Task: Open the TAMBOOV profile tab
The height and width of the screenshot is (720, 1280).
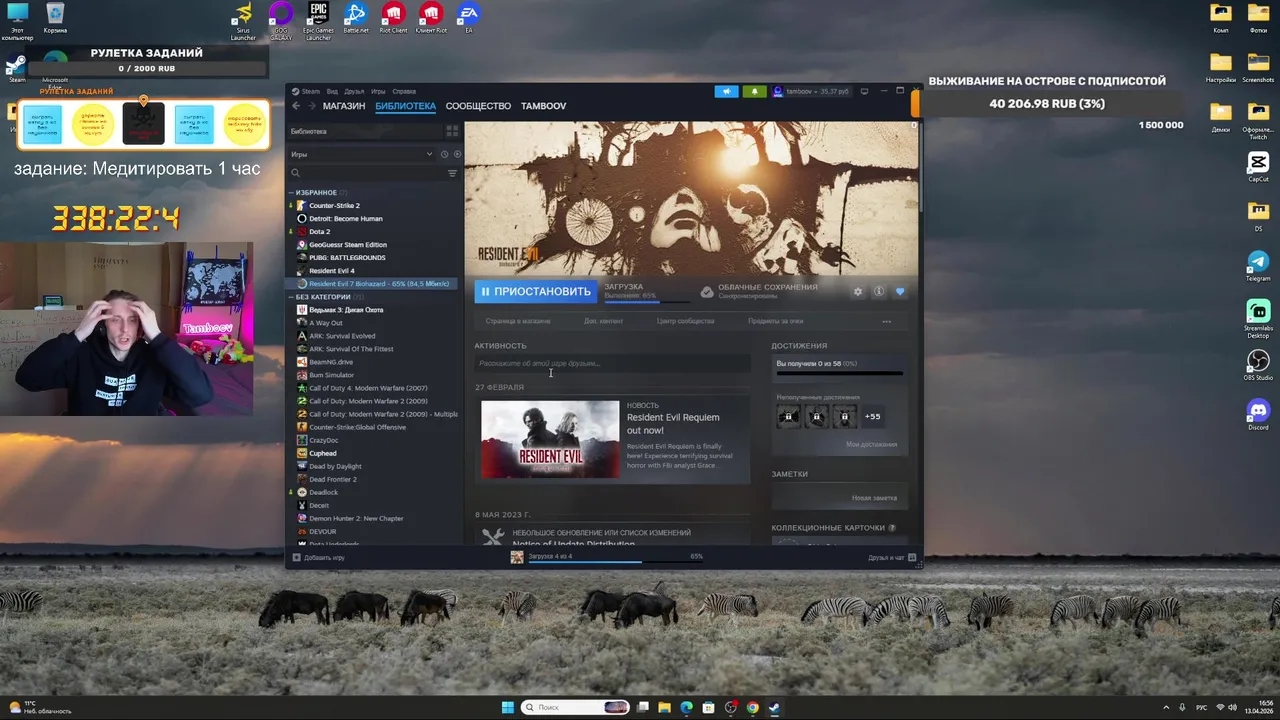Action: 543,106
